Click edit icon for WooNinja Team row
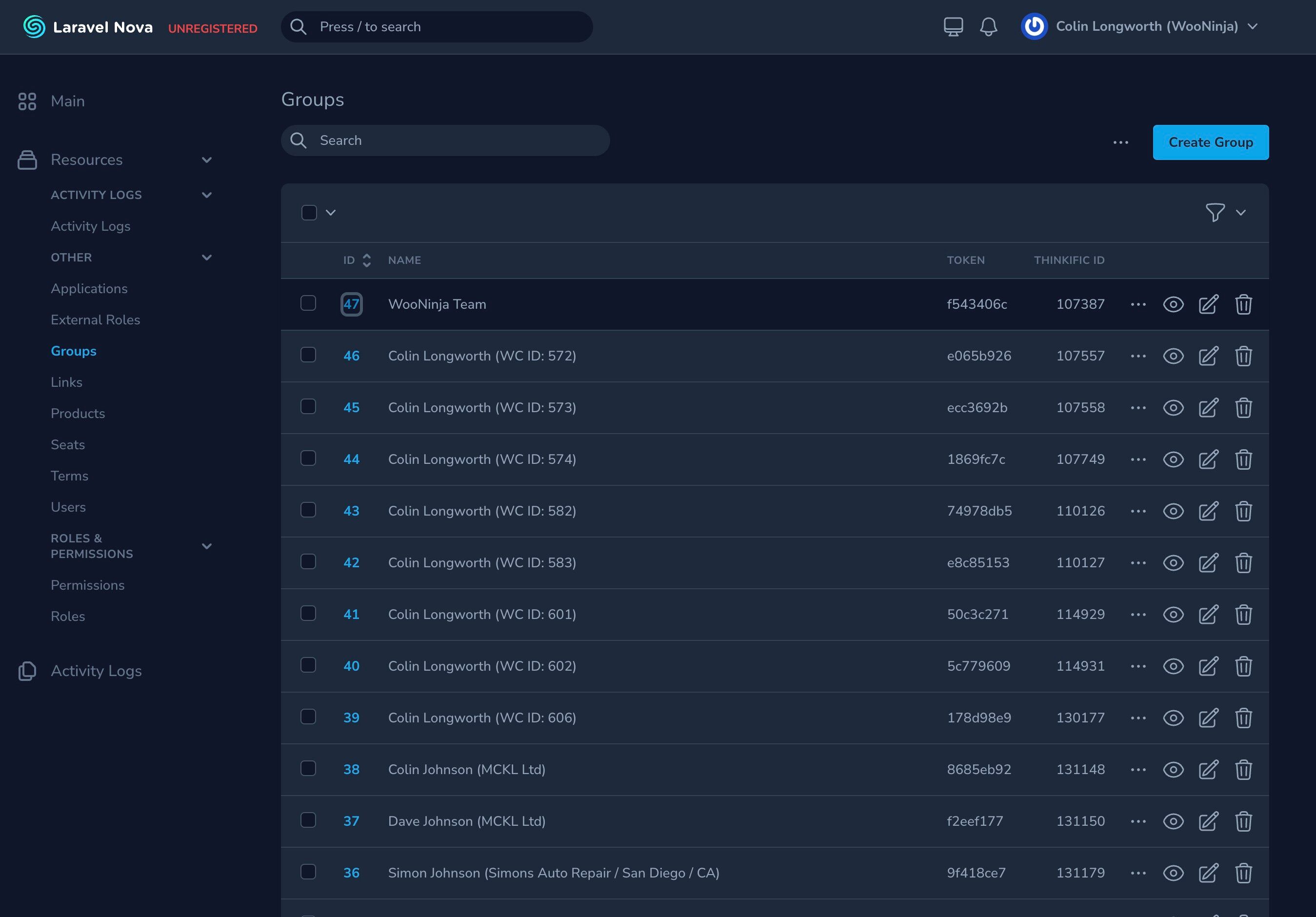 pyautogui.click(x=1208, y=304)
